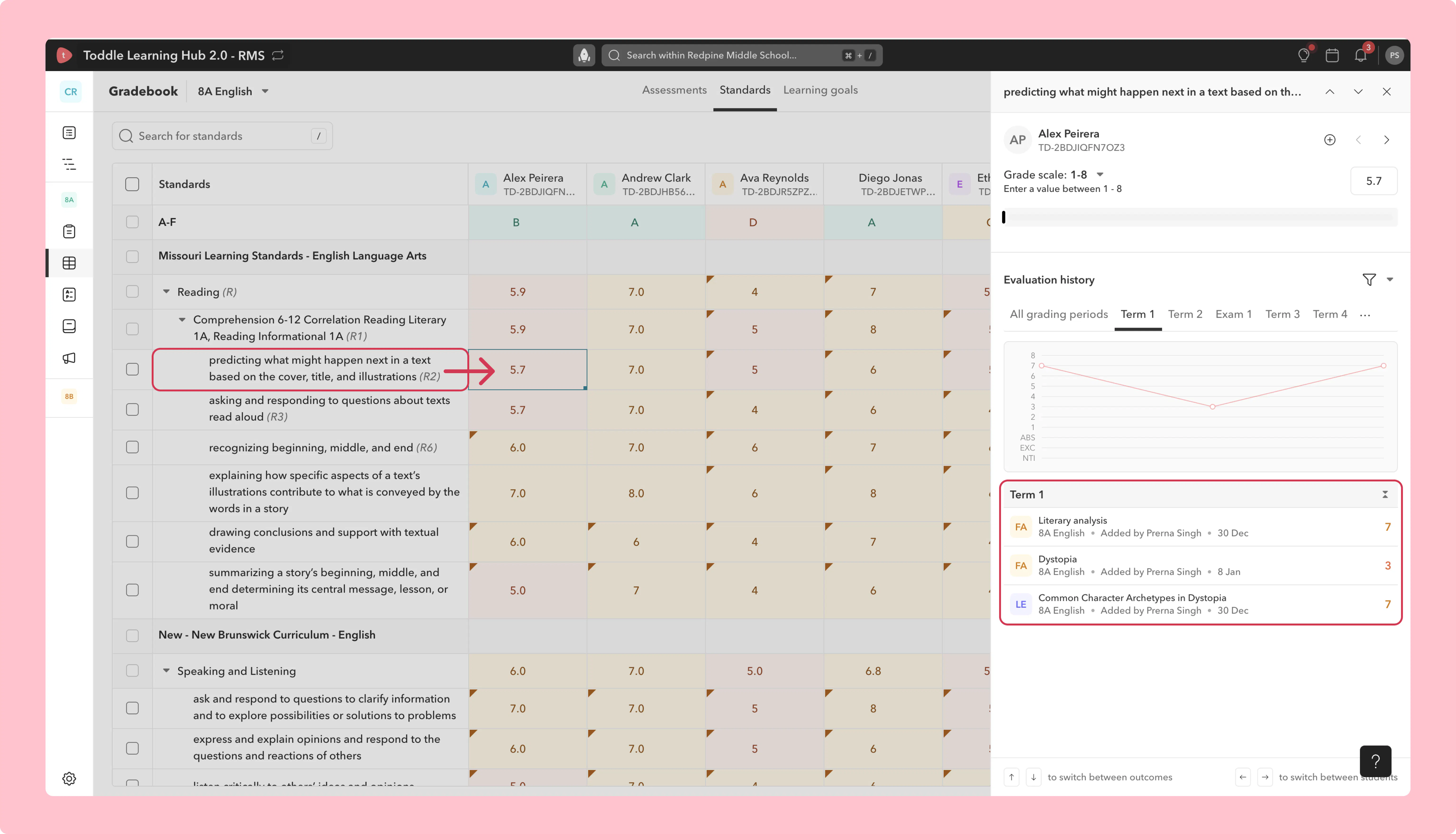
Task: Click the Search for standards field
Action: click(x=222, y=136)
